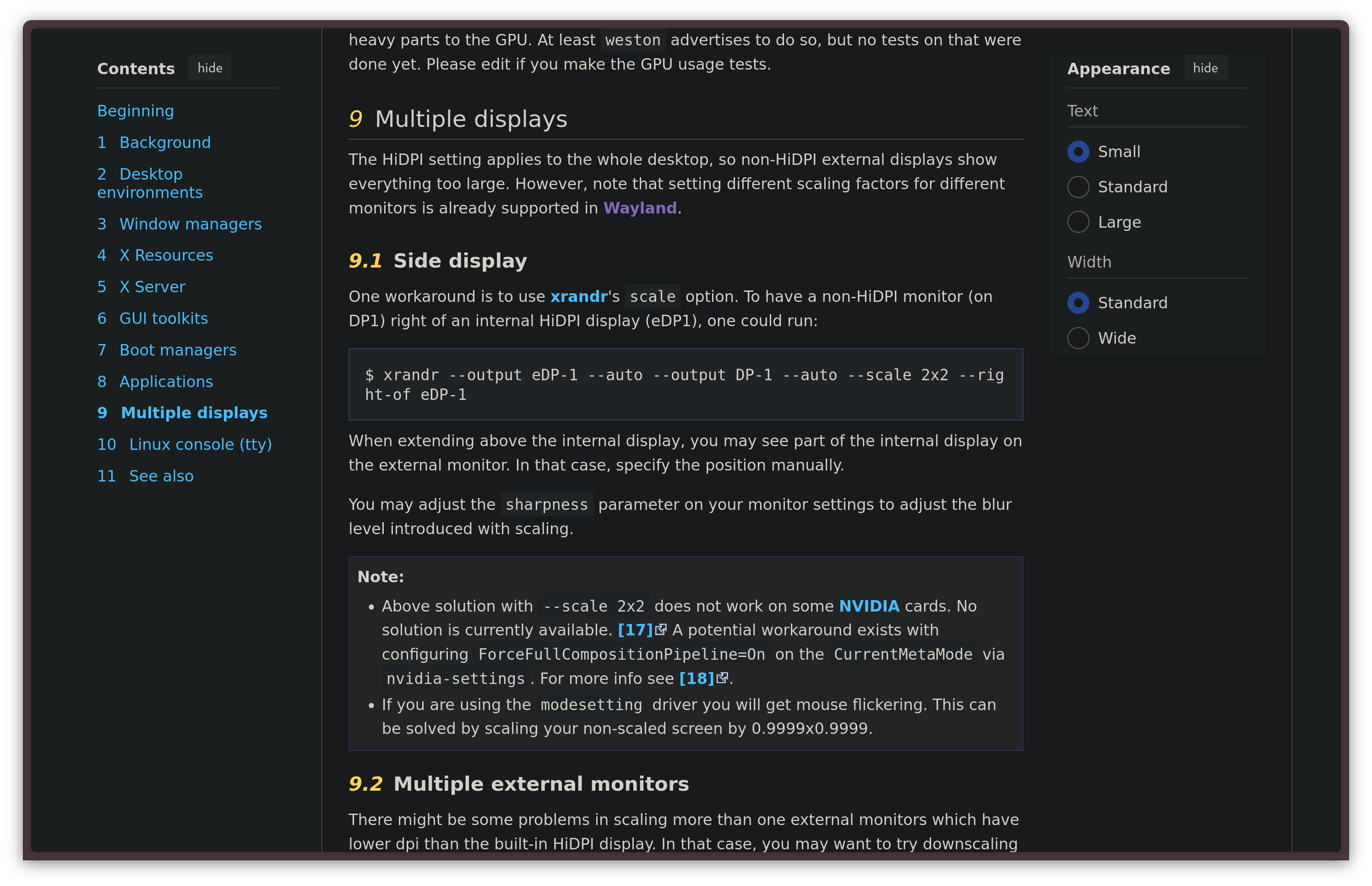
Task: Open the xrandr wiki link
Action: (x=578, y=297)
